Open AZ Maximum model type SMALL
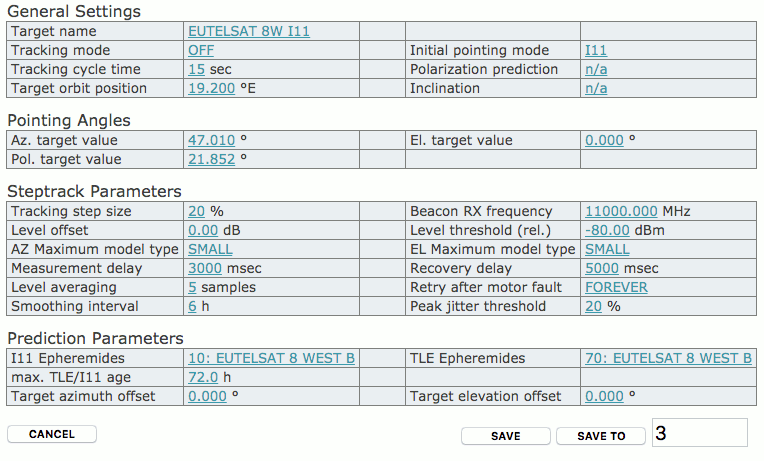 click(x=210, y=249)
